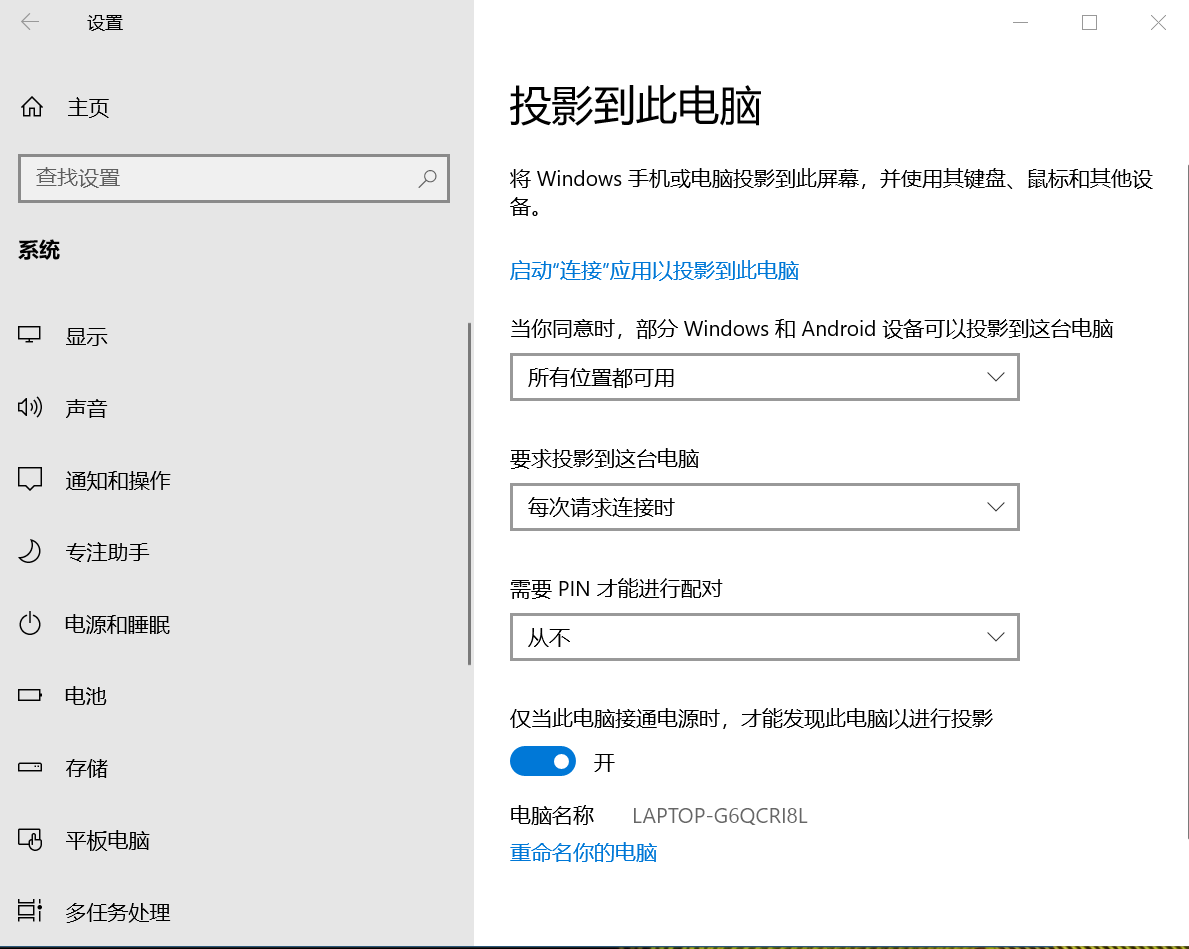Viewport: 1189px width, 949px height.
Task: Open the 每次请求连接时 dropdown
Action: [764, 507]
